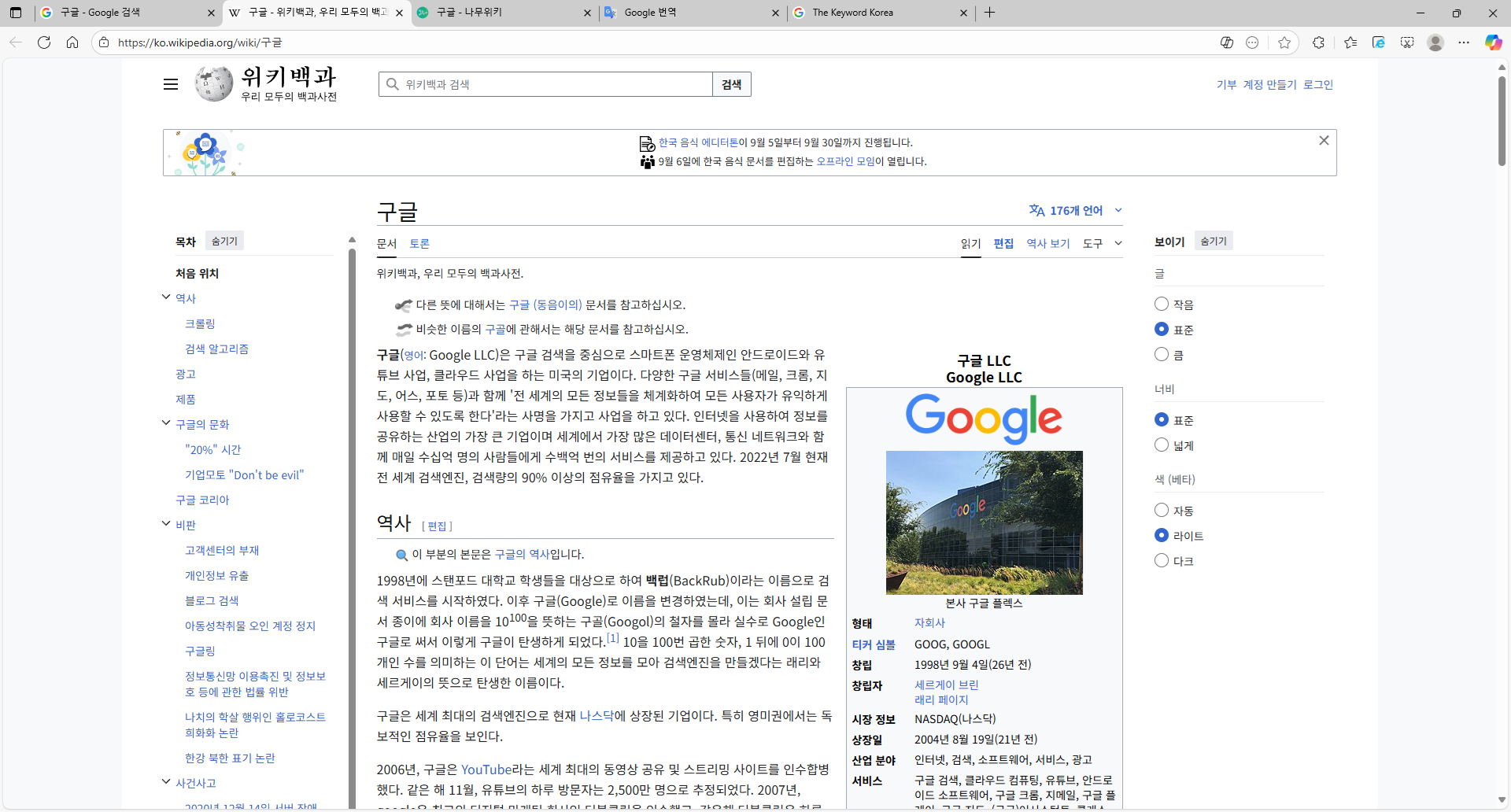Open the Wikipedia main menu hamburger icon
The height and width of the screenshot is (812, 1511).
click(x=171, y=84)
